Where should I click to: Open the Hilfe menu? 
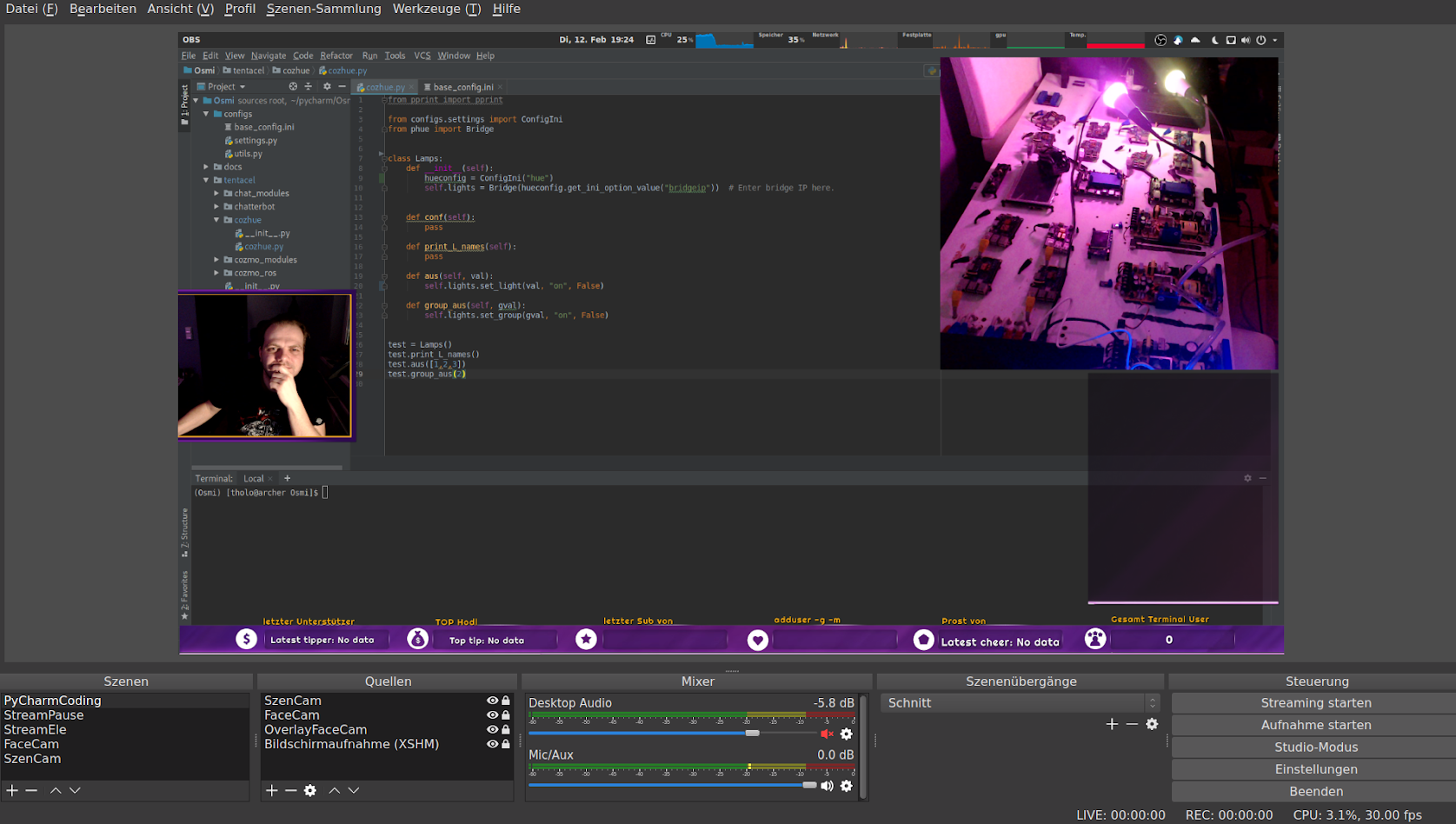click(x=507, y=9)
